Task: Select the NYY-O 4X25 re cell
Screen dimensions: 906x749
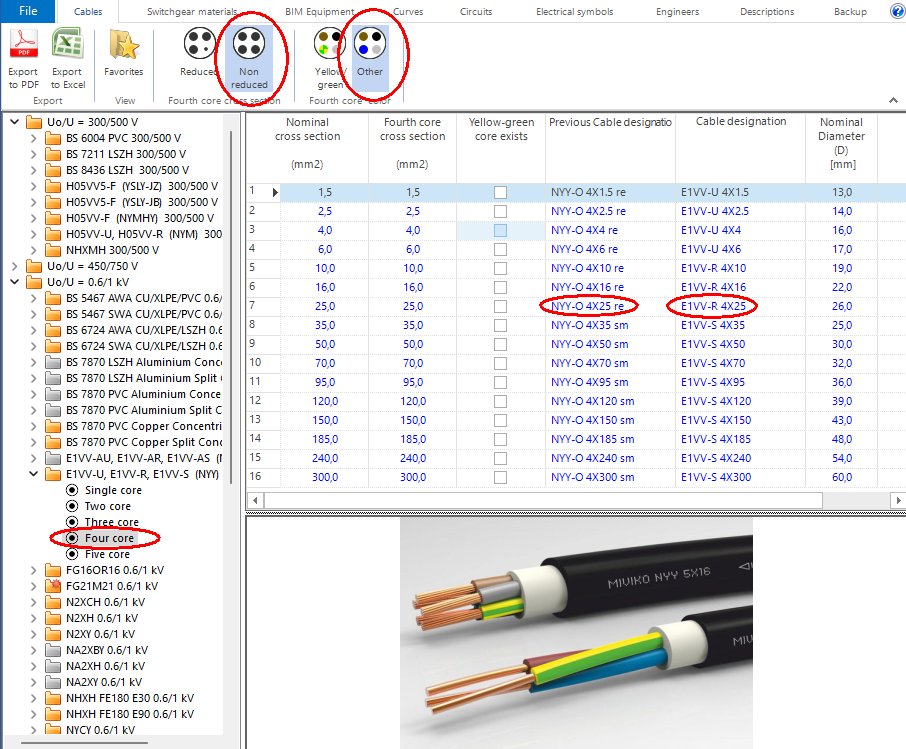Action: point(590,306)
